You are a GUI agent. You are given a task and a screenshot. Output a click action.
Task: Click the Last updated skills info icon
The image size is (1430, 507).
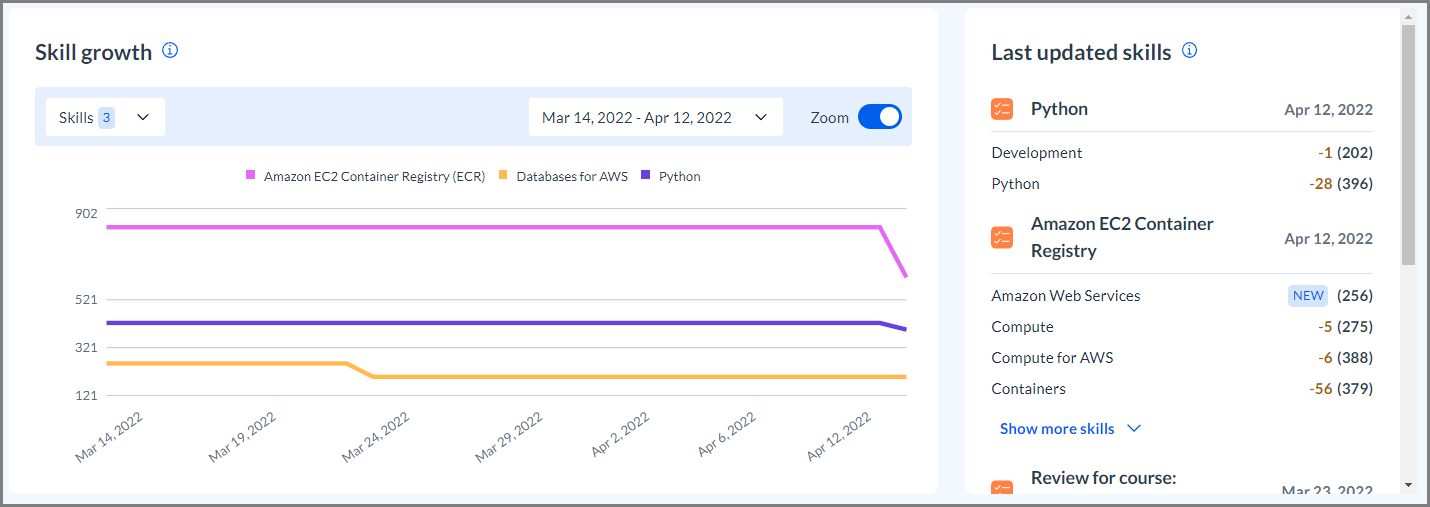pos(1190,50)
